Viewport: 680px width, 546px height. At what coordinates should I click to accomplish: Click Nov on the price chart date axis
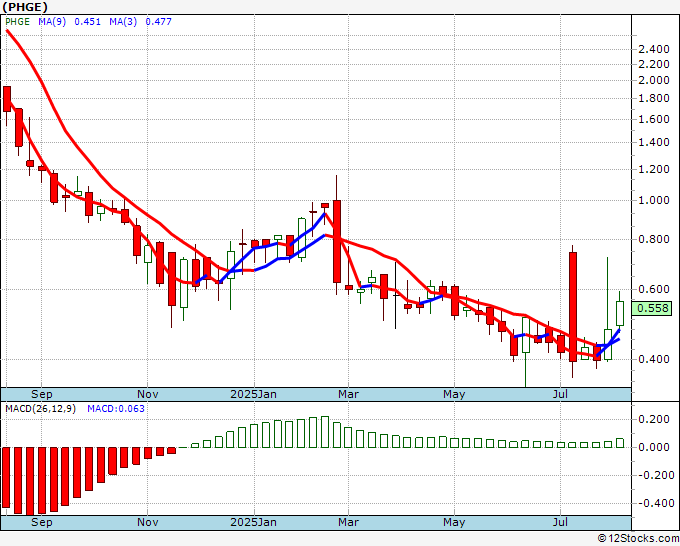[147, 394]
